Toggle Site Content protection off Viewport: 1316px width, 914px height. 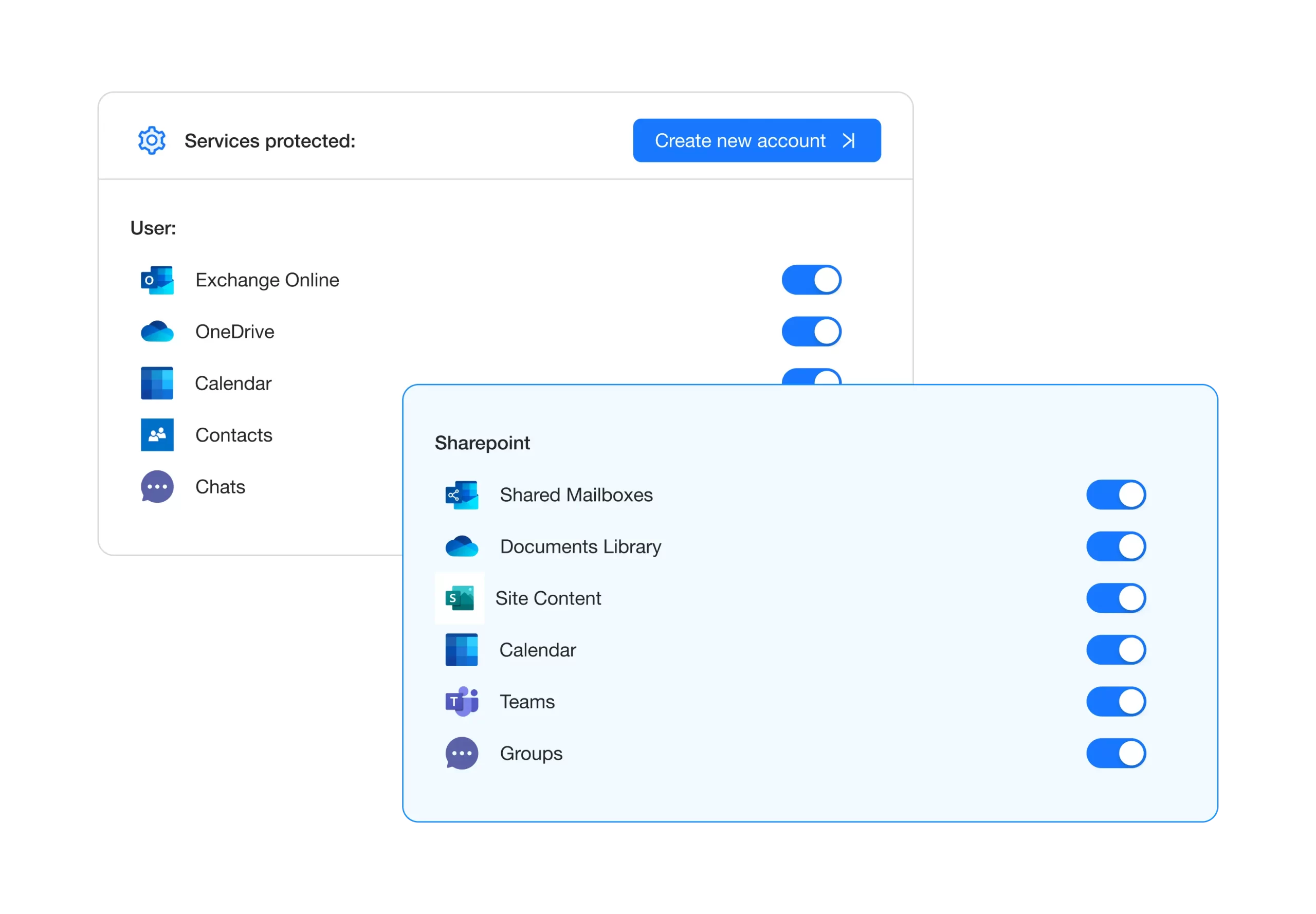[1116, 598]
